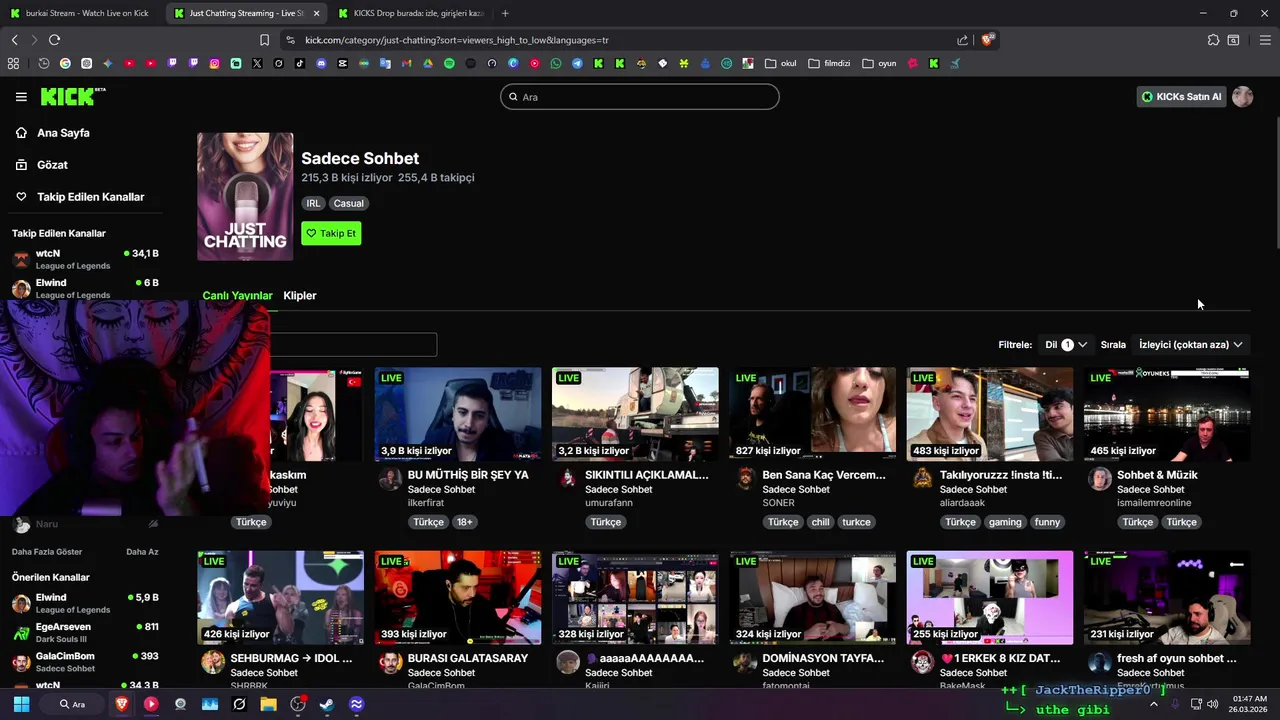The image size is (1280, 720).
Task: Open the Telegram bookmark
Action: [577, 63]
